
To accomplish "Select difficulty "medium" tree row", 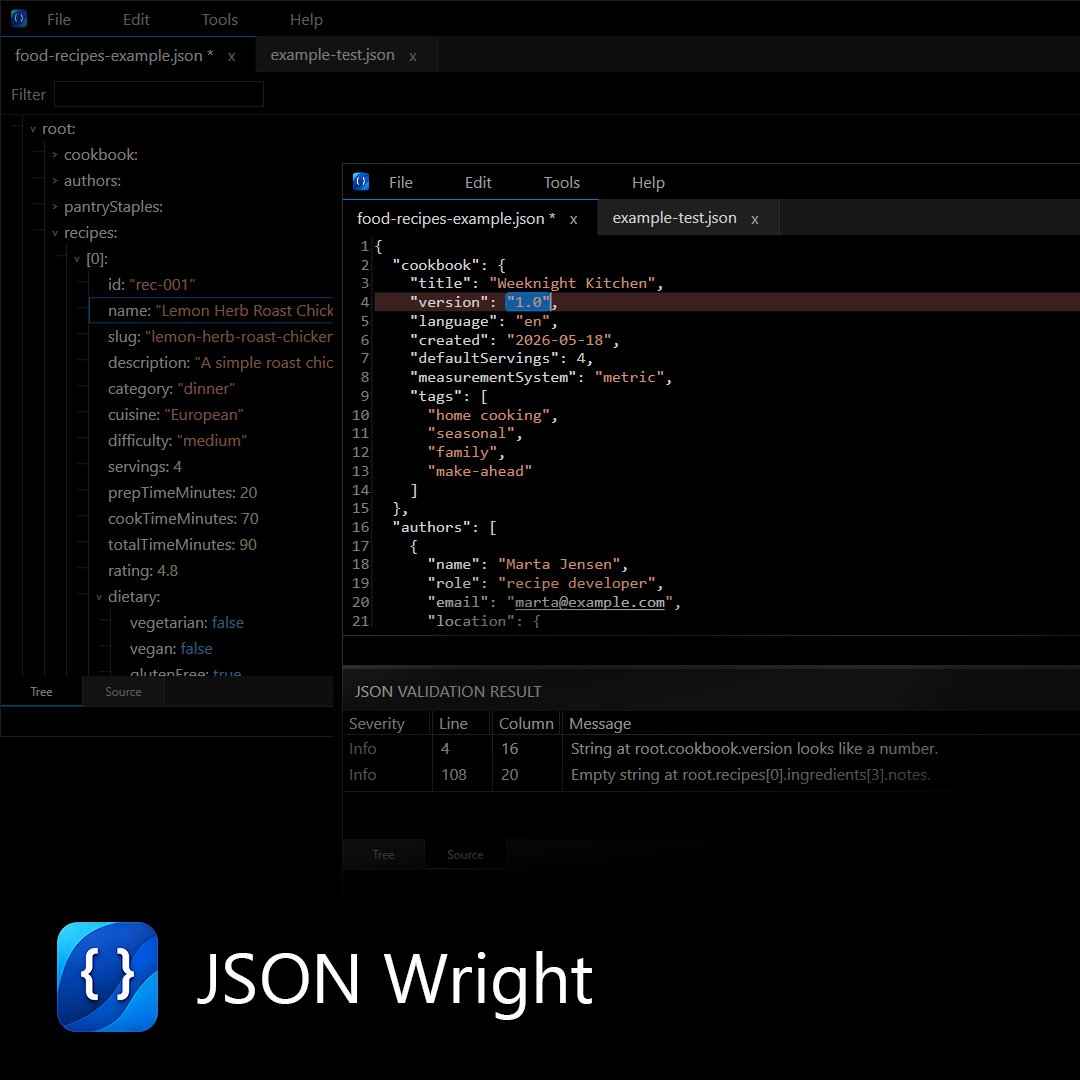I will [177, 441].
